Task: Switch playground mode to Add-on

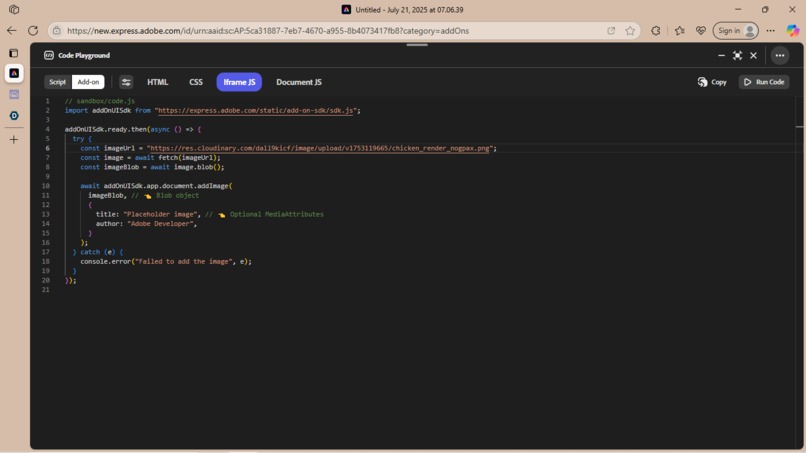Action: pyautogui.click(x=88, y=82)
